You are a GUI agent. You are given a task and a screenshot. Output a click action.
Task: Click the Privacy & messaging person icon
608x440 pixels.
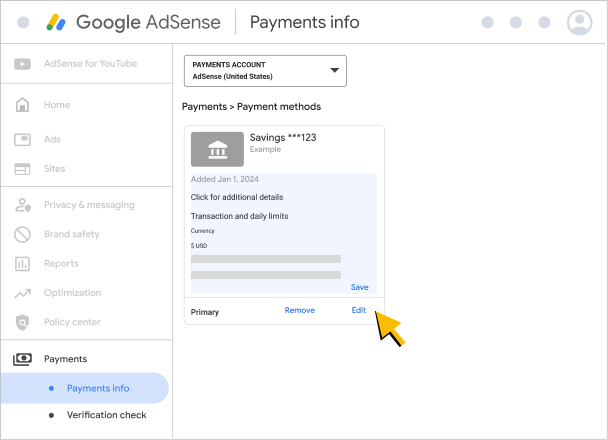click(23, 205)
